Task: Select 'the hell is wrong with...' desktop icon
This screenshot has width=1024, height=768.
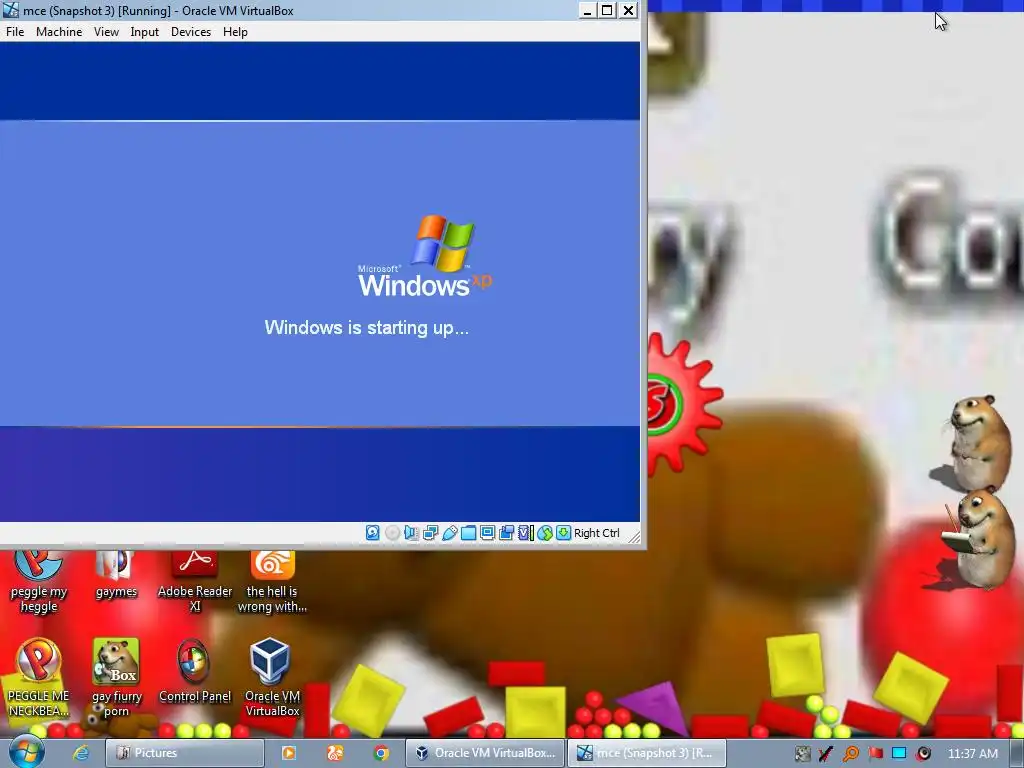Action: pos(272,581)
